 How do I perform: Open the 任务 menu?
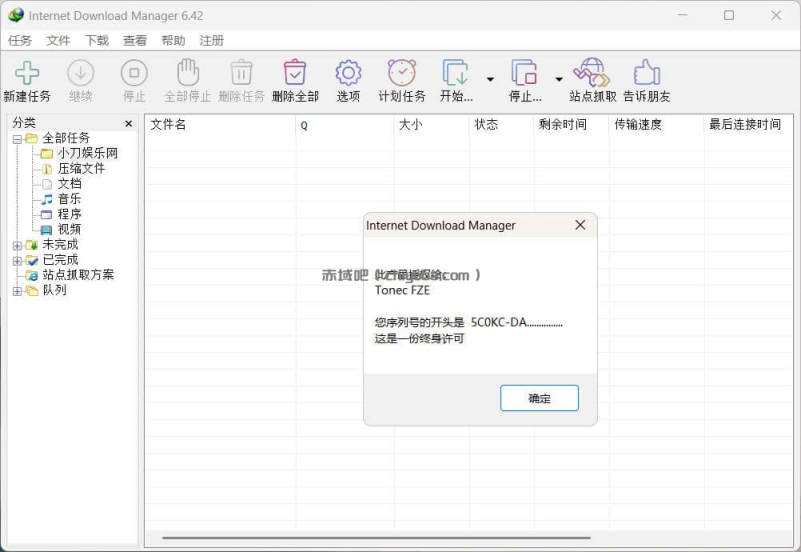click(x=20, y=40)
